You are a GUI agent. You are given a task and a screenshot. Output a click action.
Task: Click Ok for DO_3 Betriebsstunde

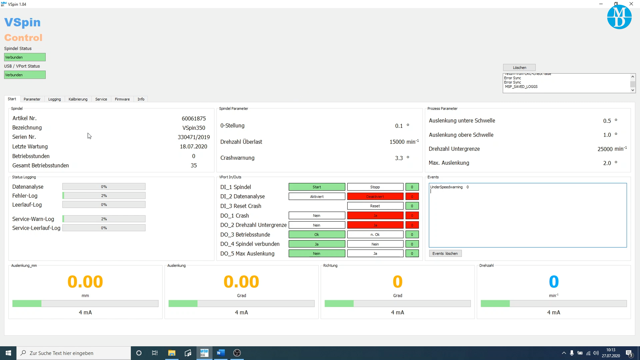(317, 234)
